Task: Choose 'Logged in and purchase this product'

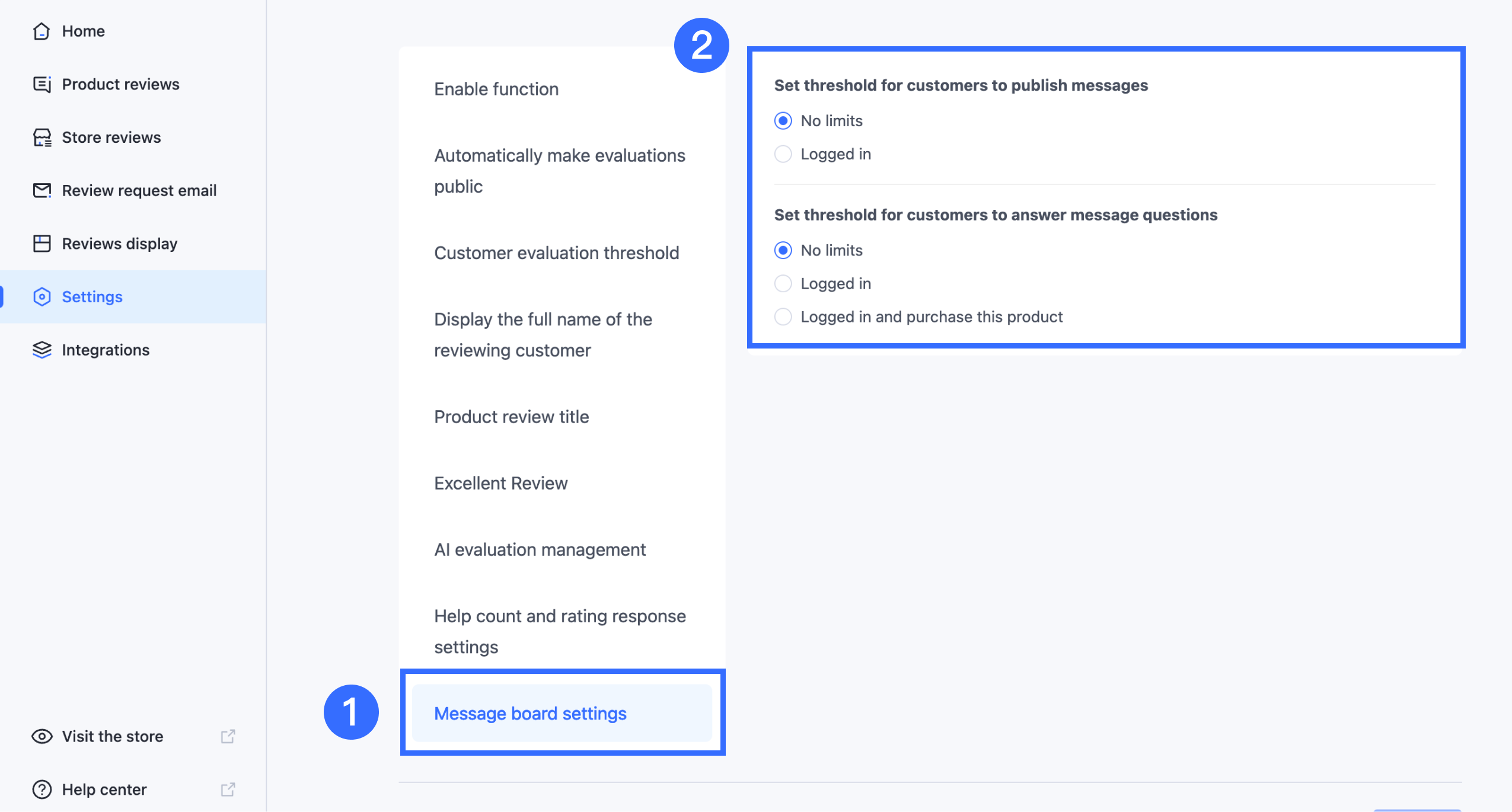Action: [x=783, y=317]
